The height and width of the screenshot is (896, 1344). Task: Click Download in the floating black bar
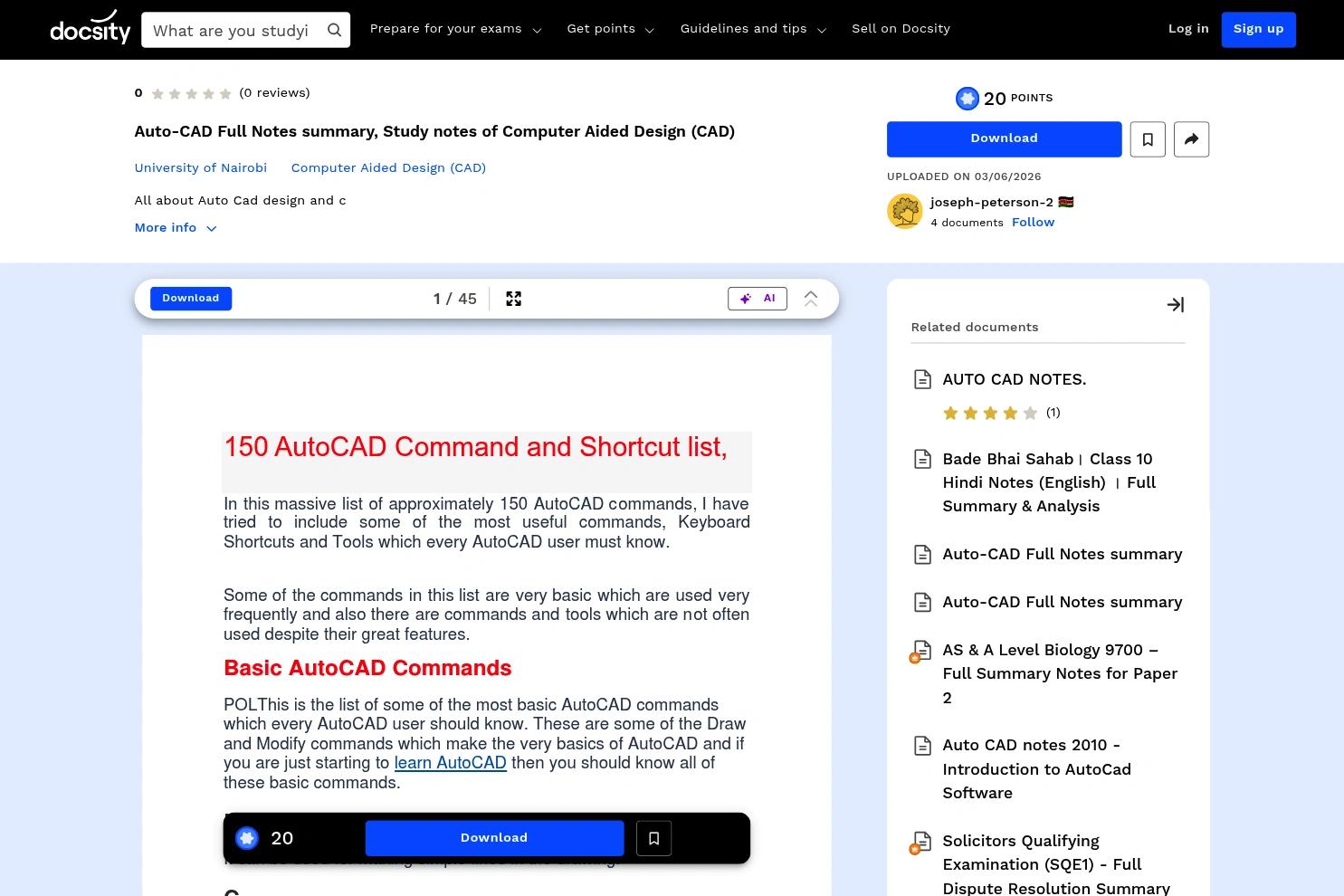tap(494, 839)
